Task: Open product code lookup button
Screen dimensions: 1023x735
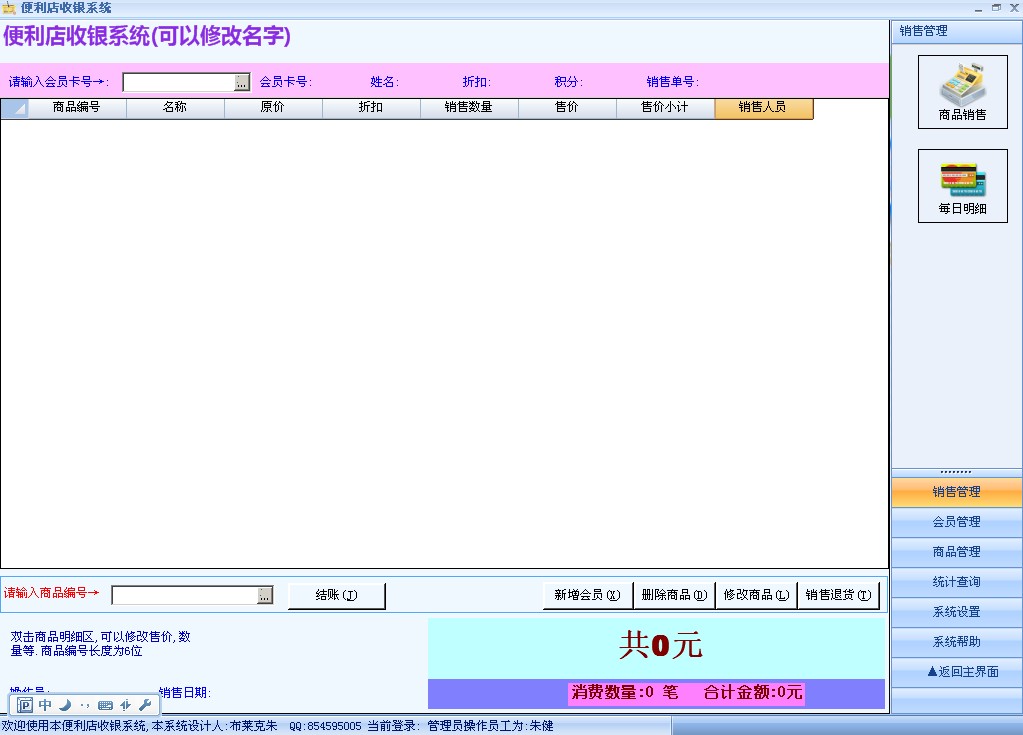Action: tap(265, 596)
